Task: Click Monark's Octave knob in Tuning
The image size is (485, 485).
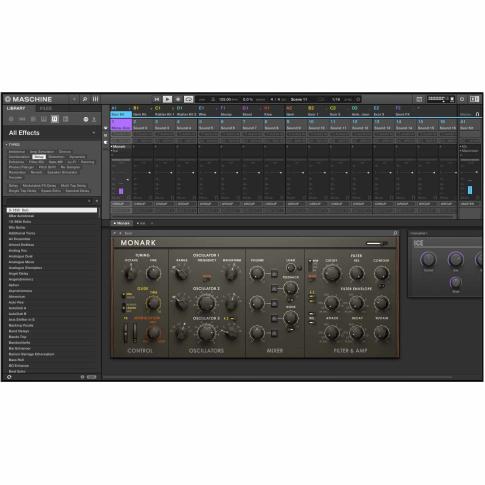Action: pyautogui.click(x=130, y=273)
